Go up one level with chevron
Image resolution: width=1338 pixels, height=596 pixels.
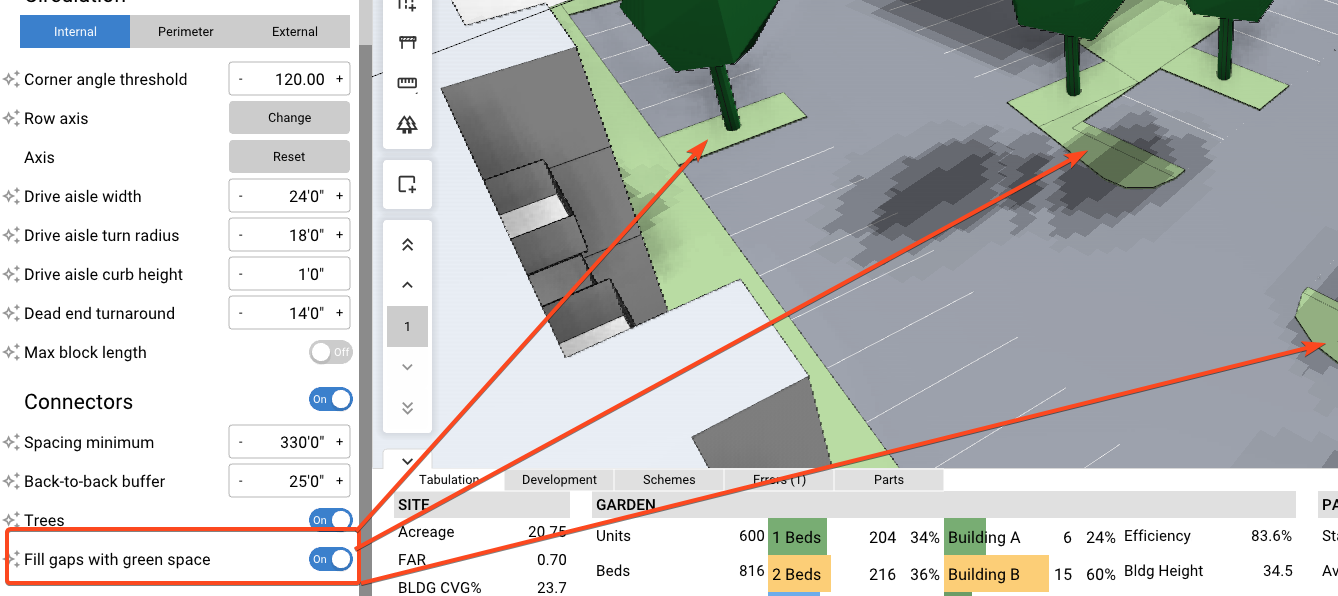click(x=407, y=286)
